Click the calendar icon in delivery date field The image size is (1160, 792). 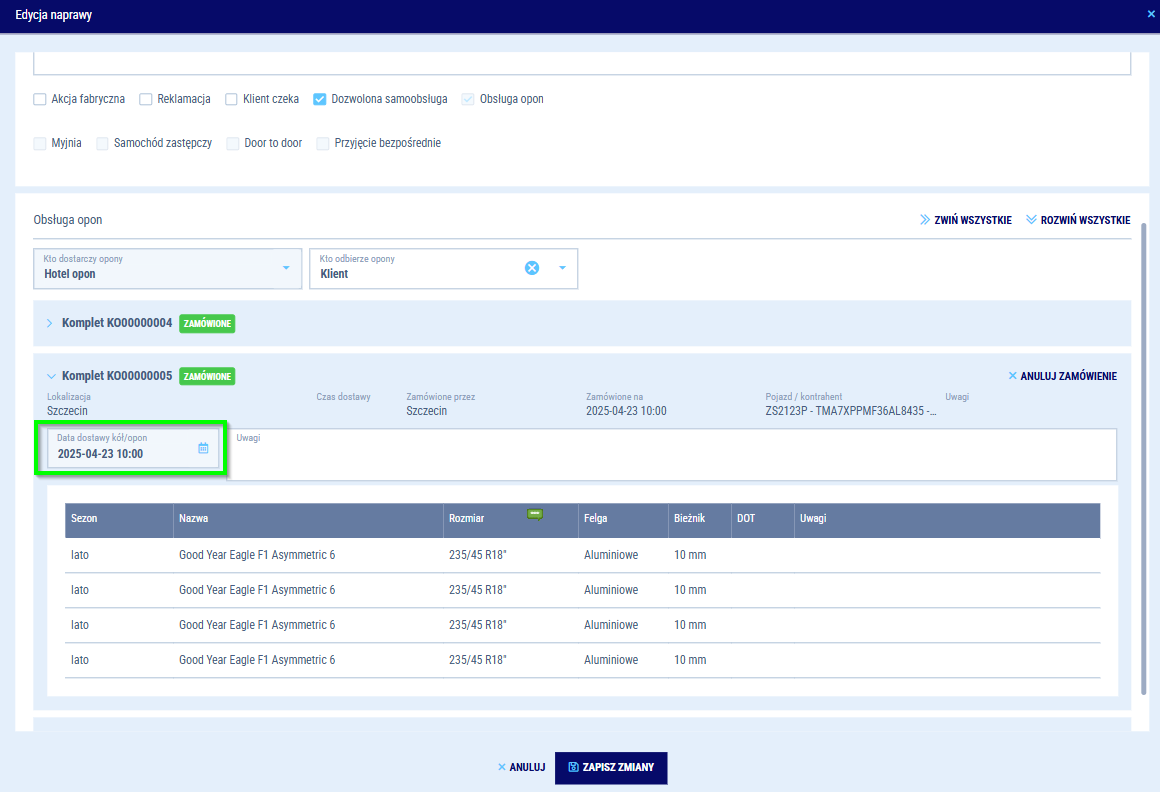coord(203,448)
